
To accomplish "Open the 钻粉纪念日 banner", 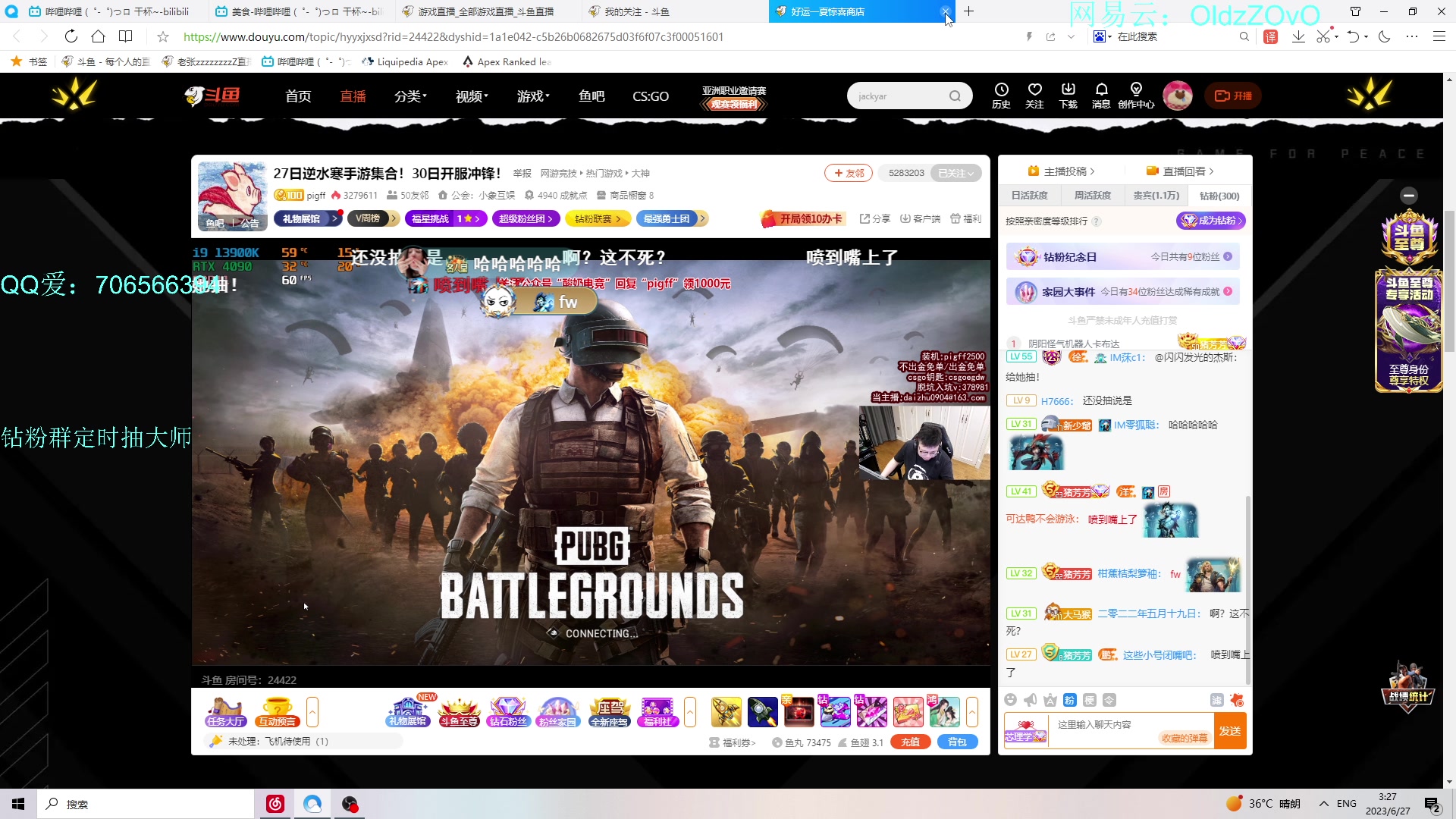I will pyautogui.click(x=1123, y=257).
